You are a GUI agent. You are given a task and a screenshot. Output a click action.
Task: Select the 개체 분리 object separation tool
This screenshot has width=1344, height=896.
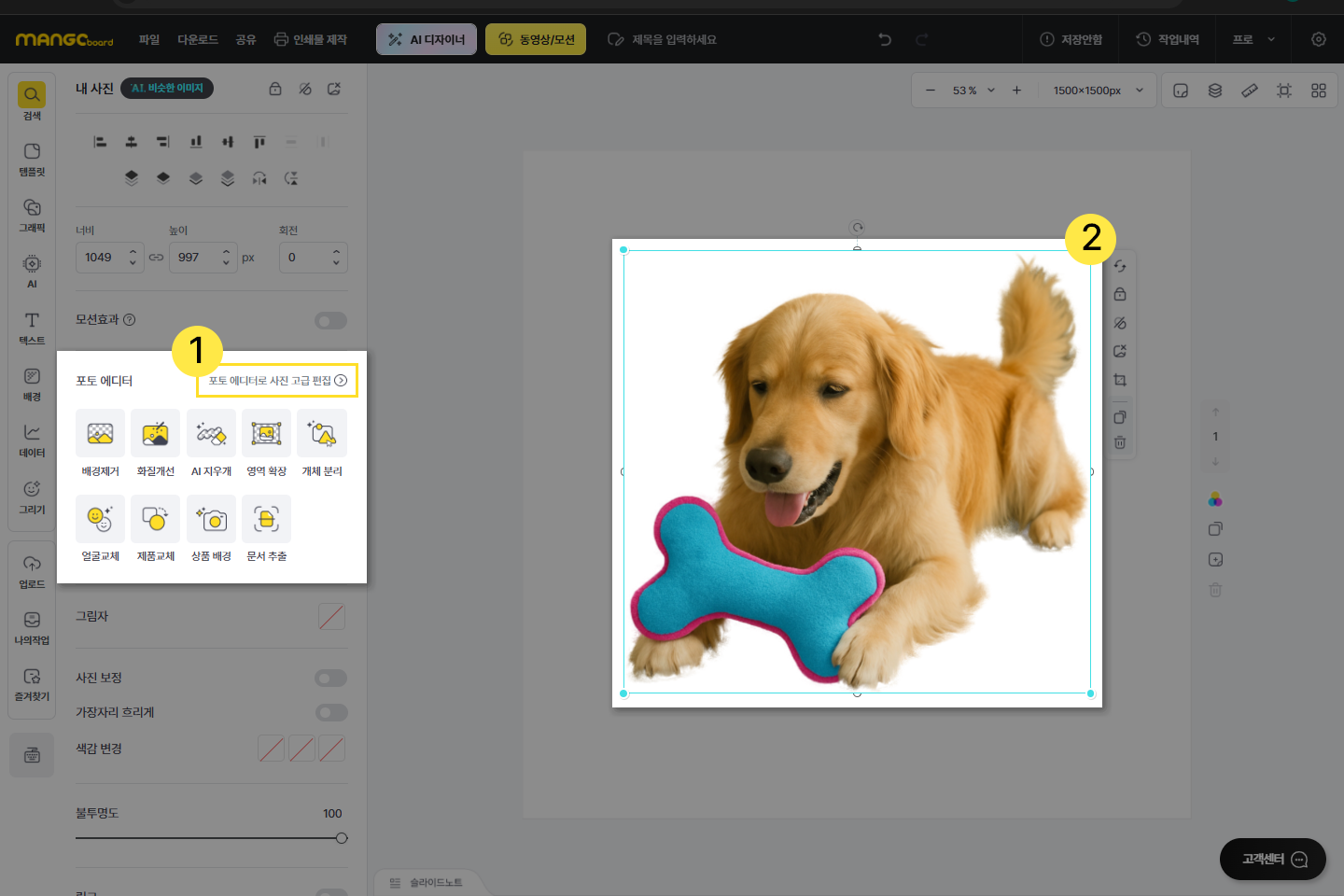pos(322,434)
